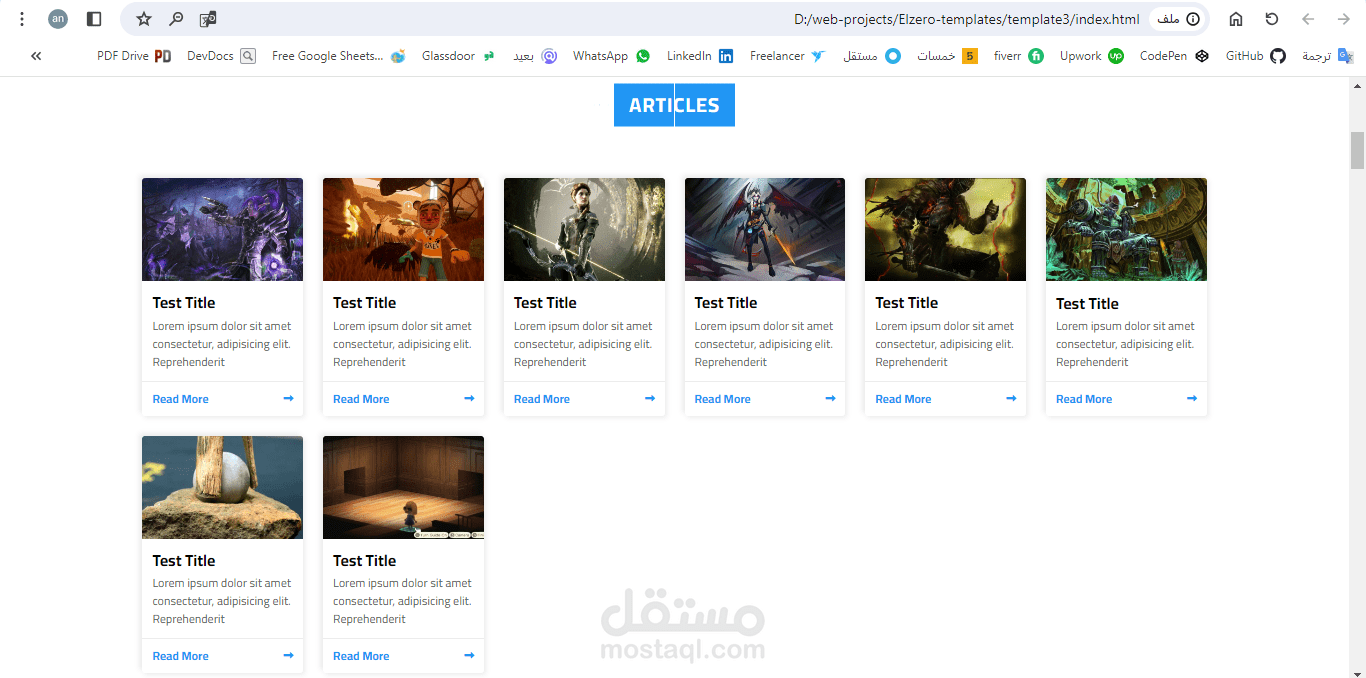Reload the current page
Image resolution: width=1366 pixels, height=678 pixels.
point(1272,19)
